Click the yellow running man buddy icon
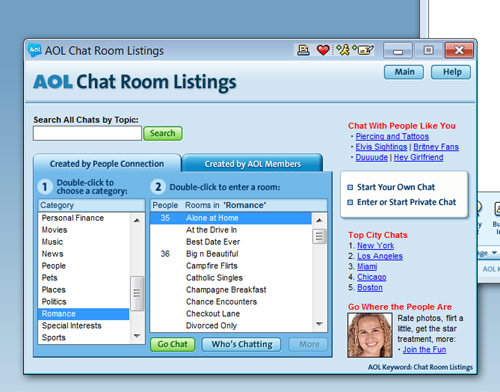 tap(343, 50)
